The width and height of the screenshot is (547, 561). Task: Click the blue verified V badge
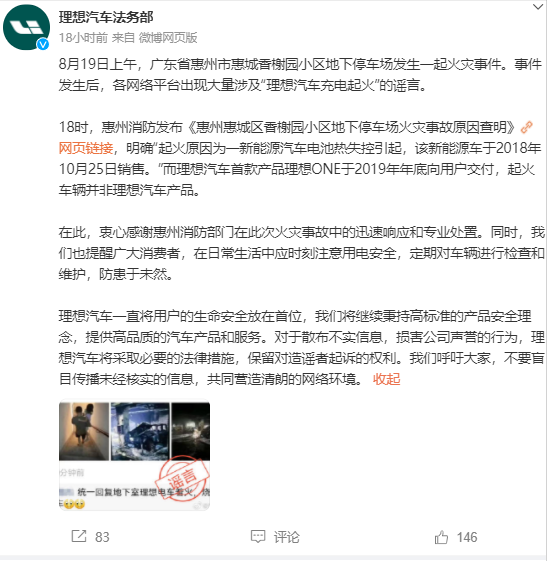pyautogui.click(x=43, y=44)
